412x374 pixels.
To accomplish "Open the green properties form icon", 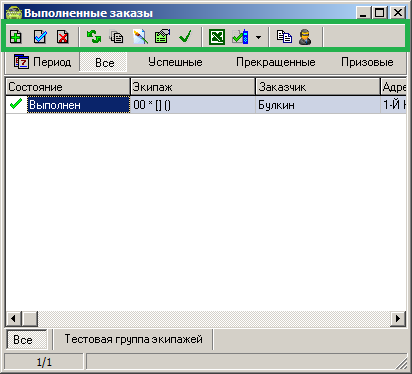I will click(x=162, y=36).
